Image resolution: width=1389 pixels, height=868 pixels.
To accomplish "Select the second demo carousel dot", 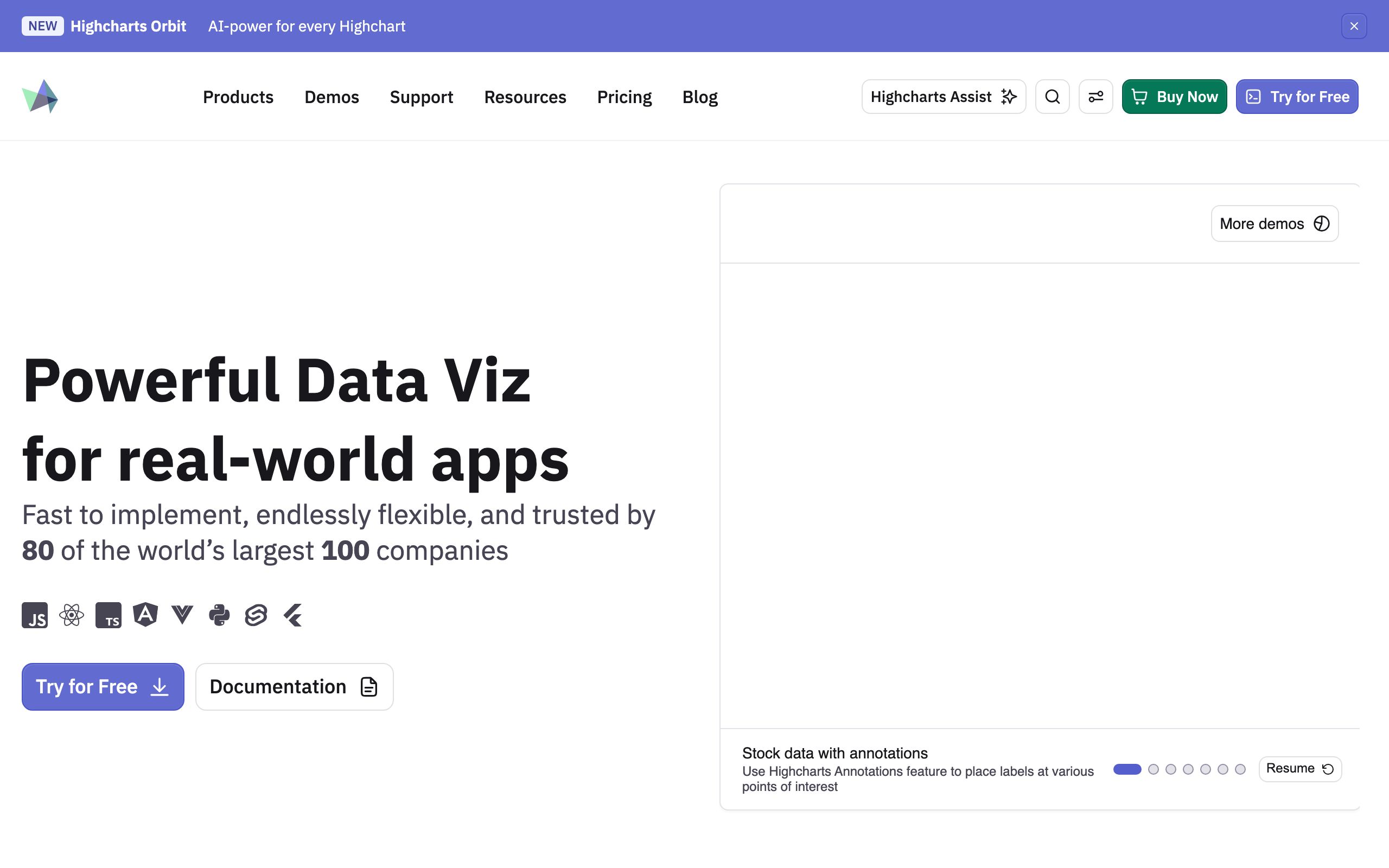I will click(1154, 769).
